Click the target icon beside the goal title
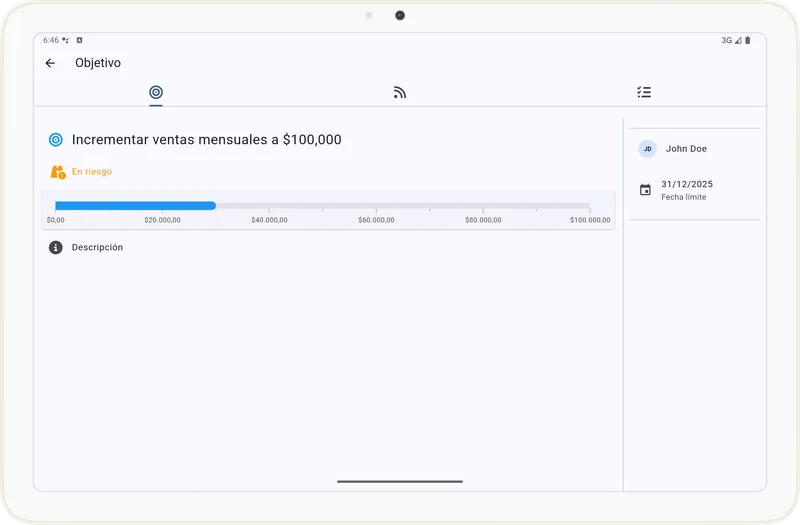This screenshot has width=800, height=525. coord(56,140)
